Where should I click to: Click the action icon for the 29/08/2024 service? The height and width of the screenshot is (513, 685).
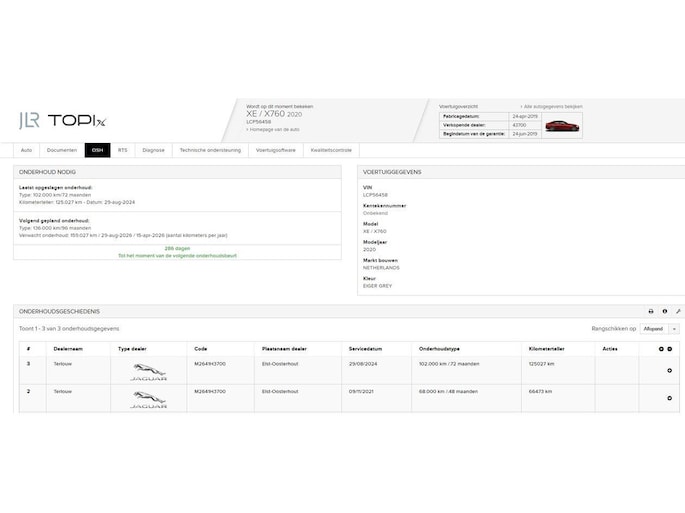tap(669, 371)
